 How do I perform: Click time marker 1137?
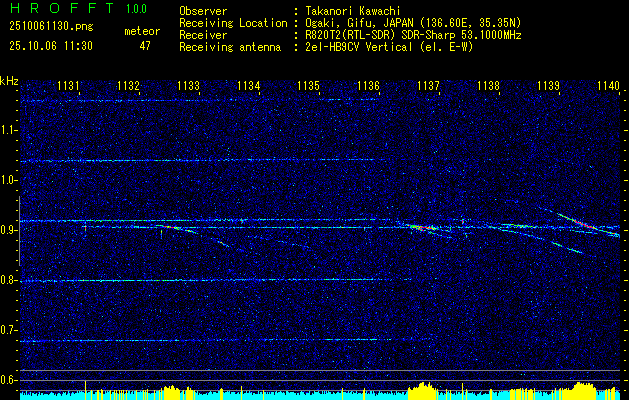(x=428, y=86)
